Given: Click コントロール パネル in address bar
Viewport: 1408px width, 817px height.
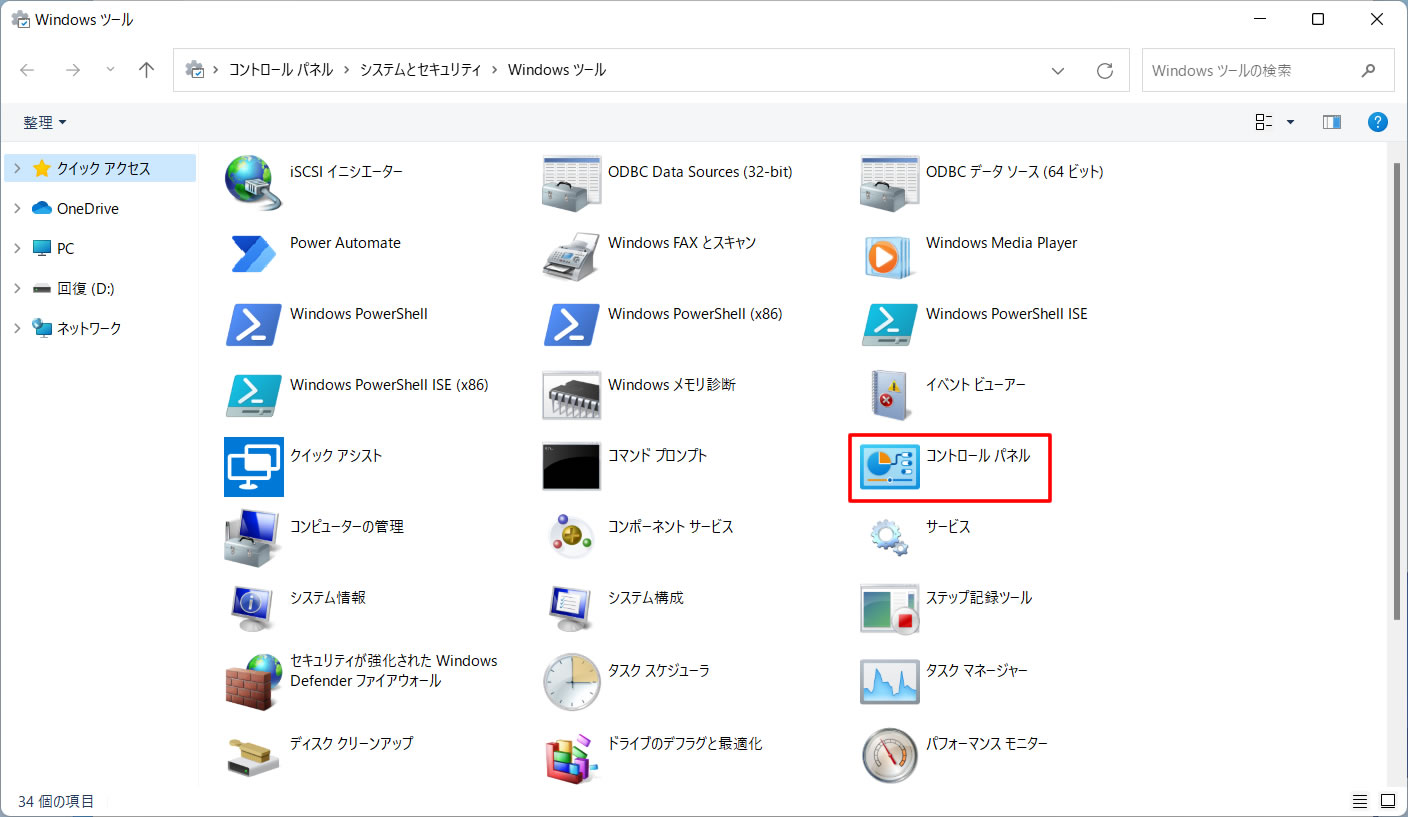Looking at the screenshot, I should click(x=281, y=70).
